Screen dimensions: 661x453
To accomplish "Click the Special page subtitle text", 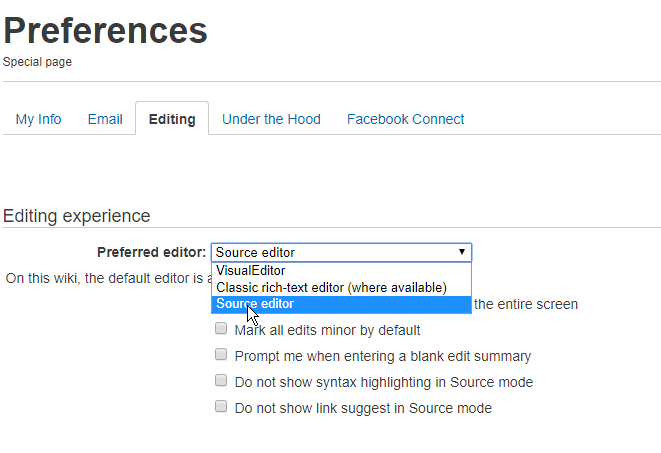I will (37, 62).
